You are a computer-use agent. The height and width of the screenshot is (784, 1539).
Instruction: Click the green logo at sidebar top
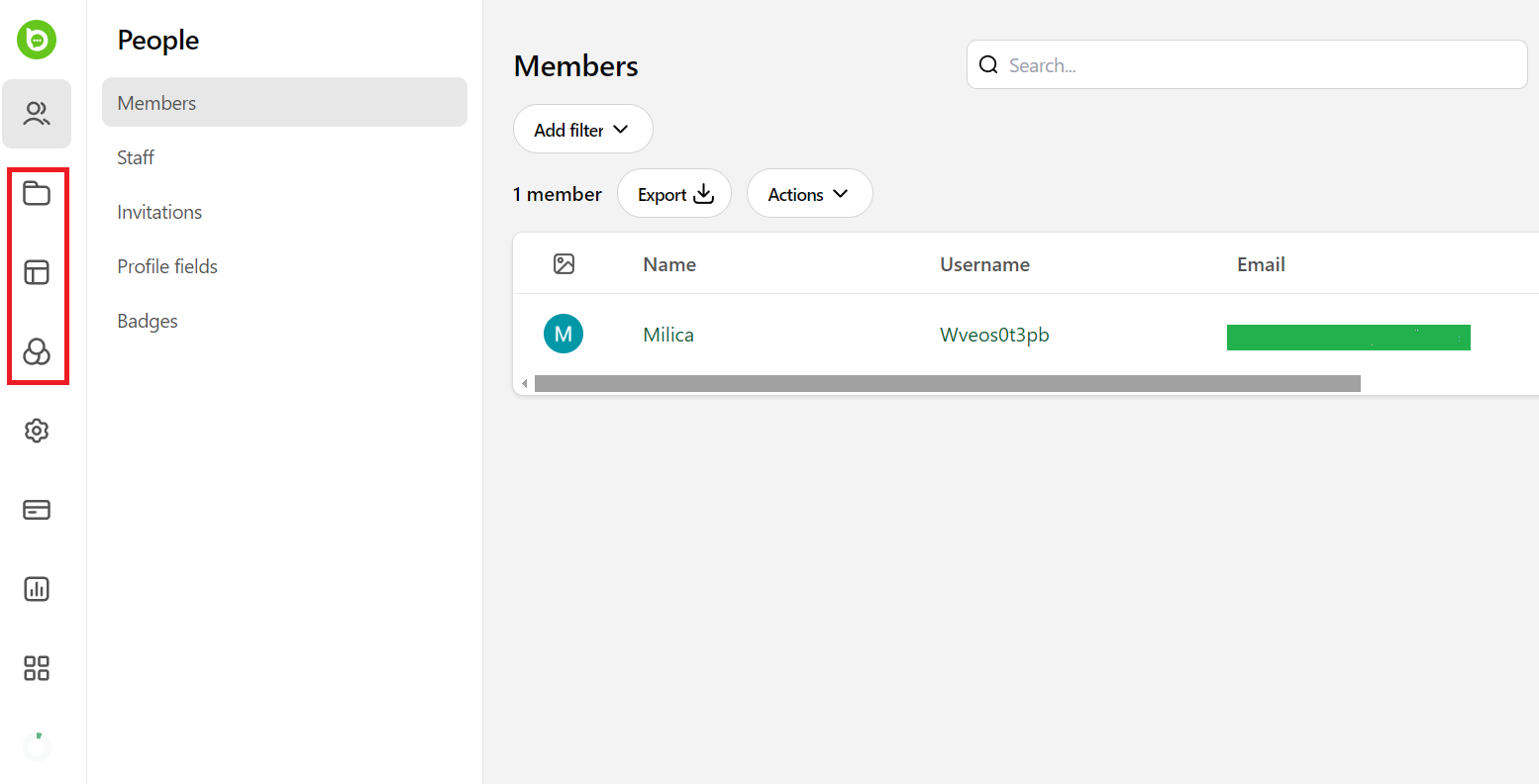37,40
